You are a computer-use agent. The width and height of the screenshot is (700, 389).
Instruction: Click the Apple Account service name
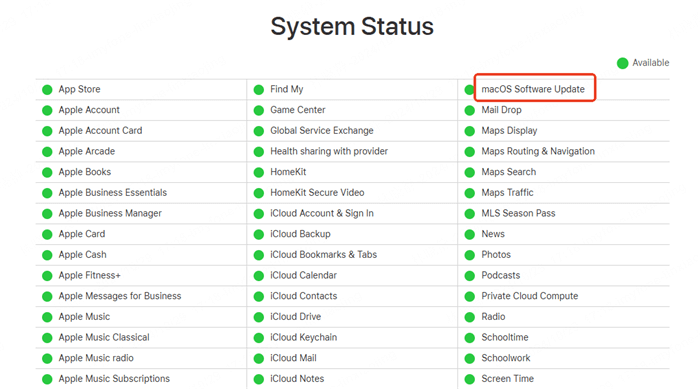89,110
